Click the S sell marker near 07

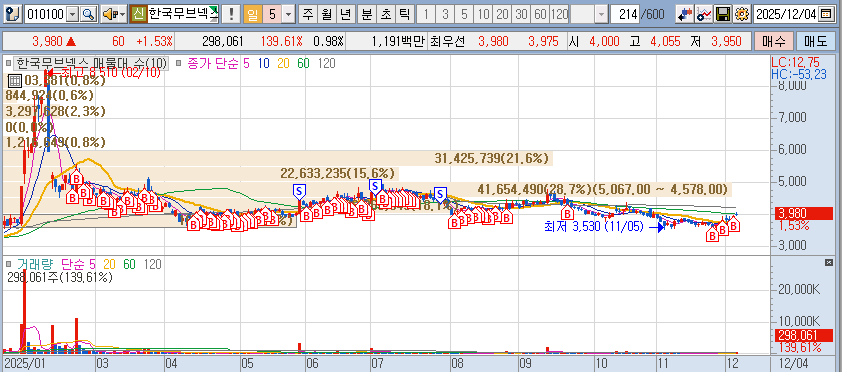click(375, 186)
